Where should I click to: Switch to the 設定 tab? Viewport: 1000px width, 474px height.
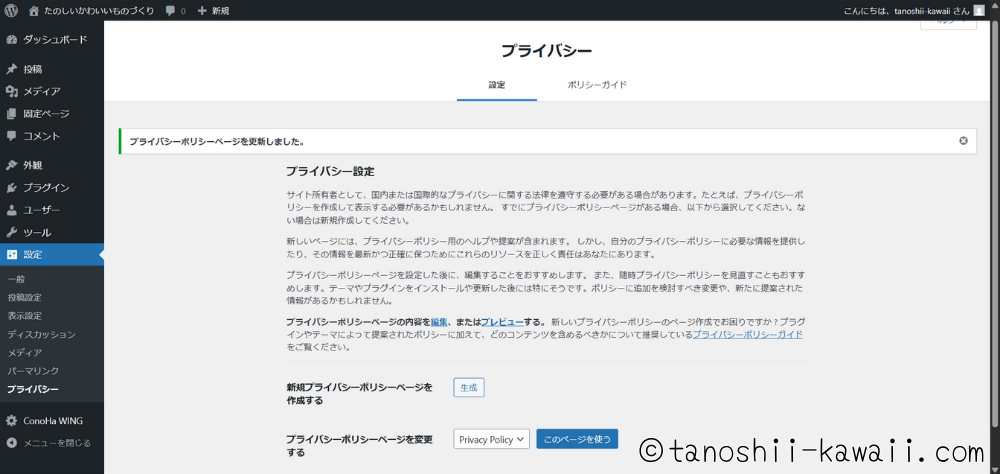pos(497,85)
